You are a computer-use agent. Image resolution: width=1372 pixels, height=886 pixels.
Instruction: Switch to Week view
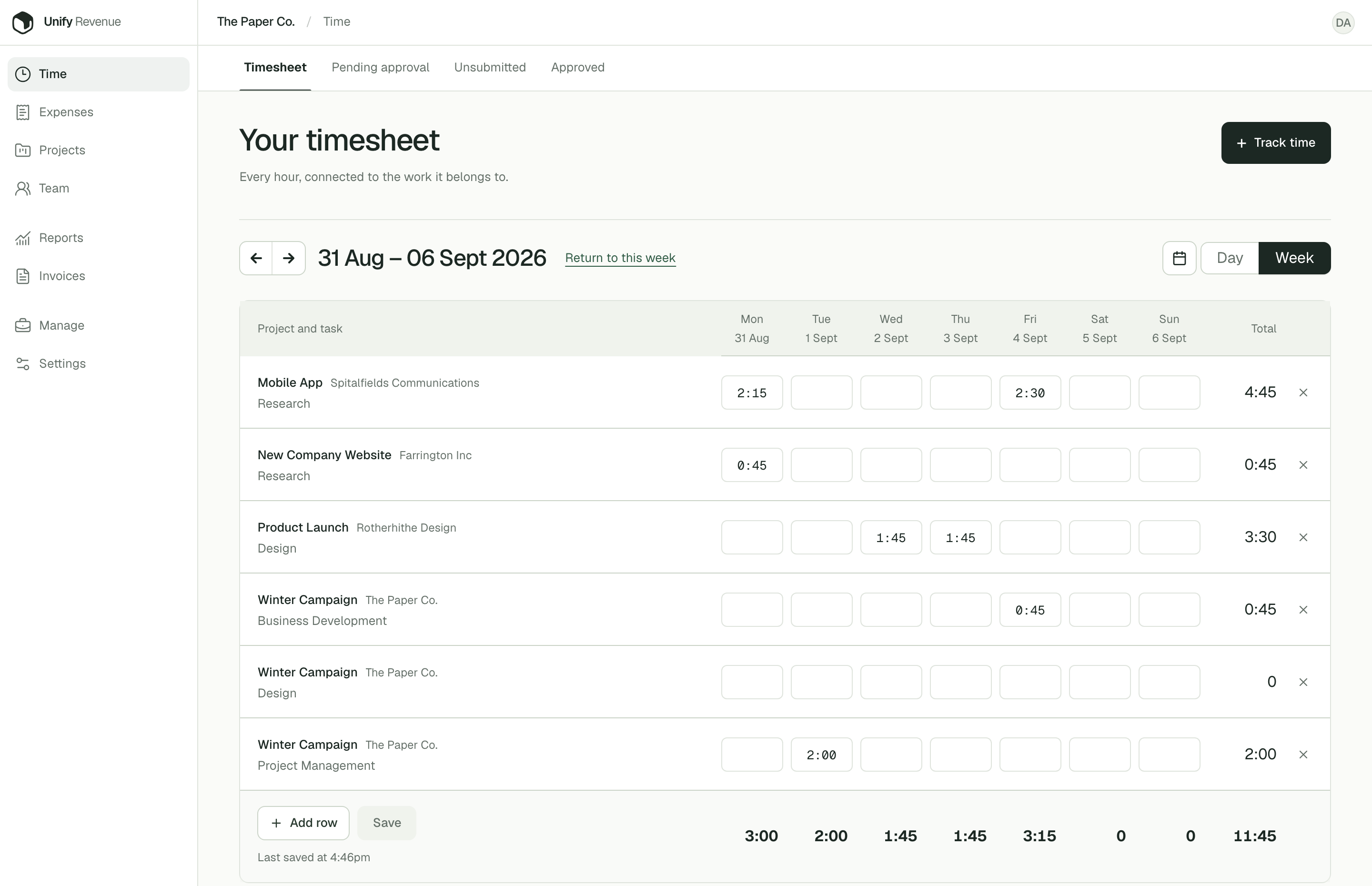(x=1294, y=258)
